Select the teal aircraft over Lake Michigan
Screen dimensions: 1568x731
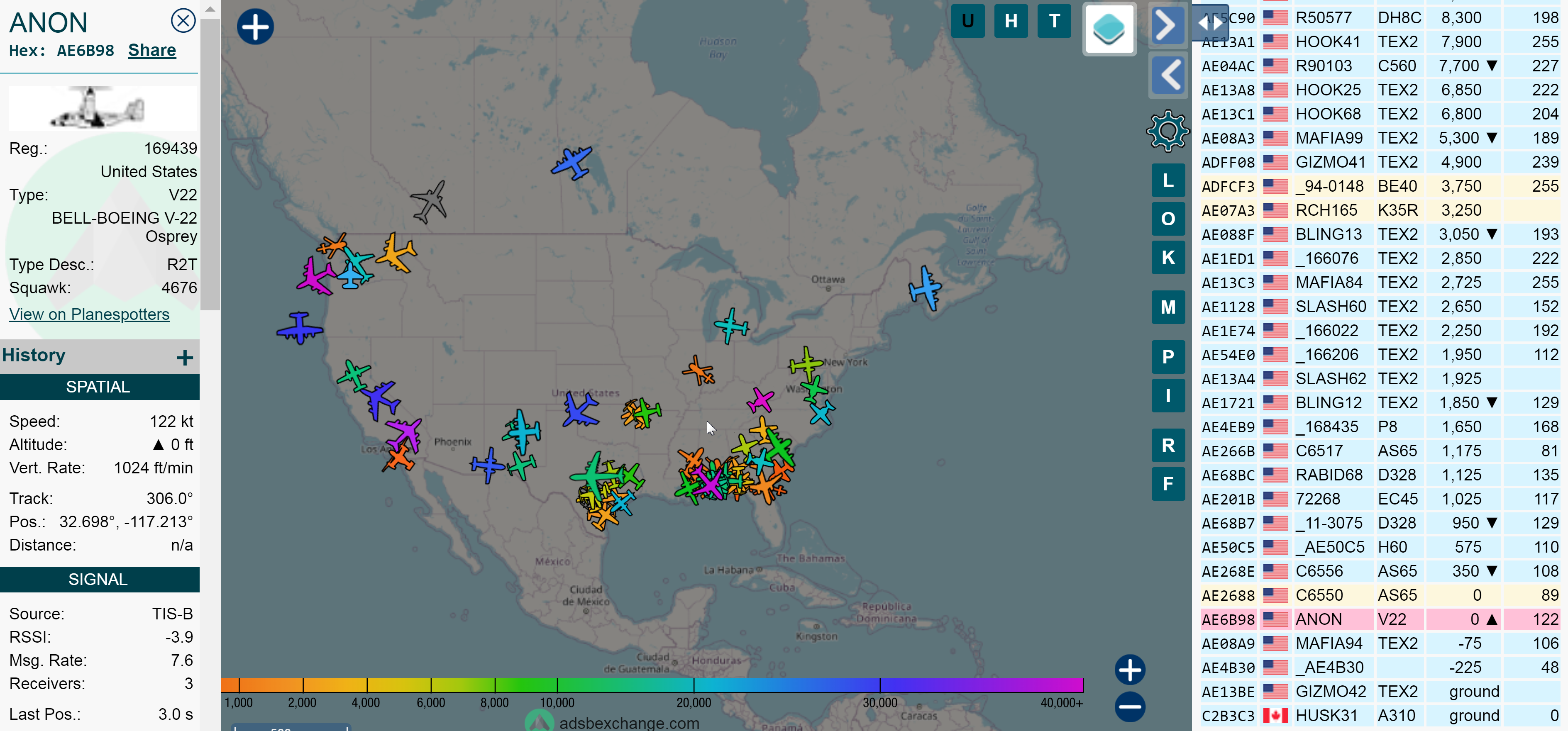tap(731, 326)
